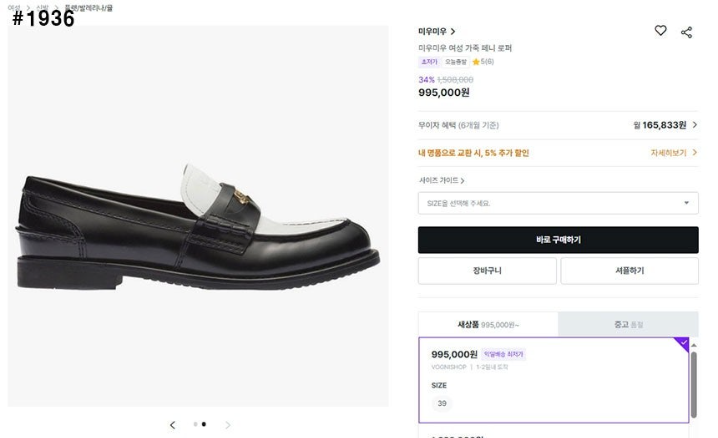Add item via 장바구니 button
The height and width of the screenshot is (438, 718).
click(x=487, y=271)
